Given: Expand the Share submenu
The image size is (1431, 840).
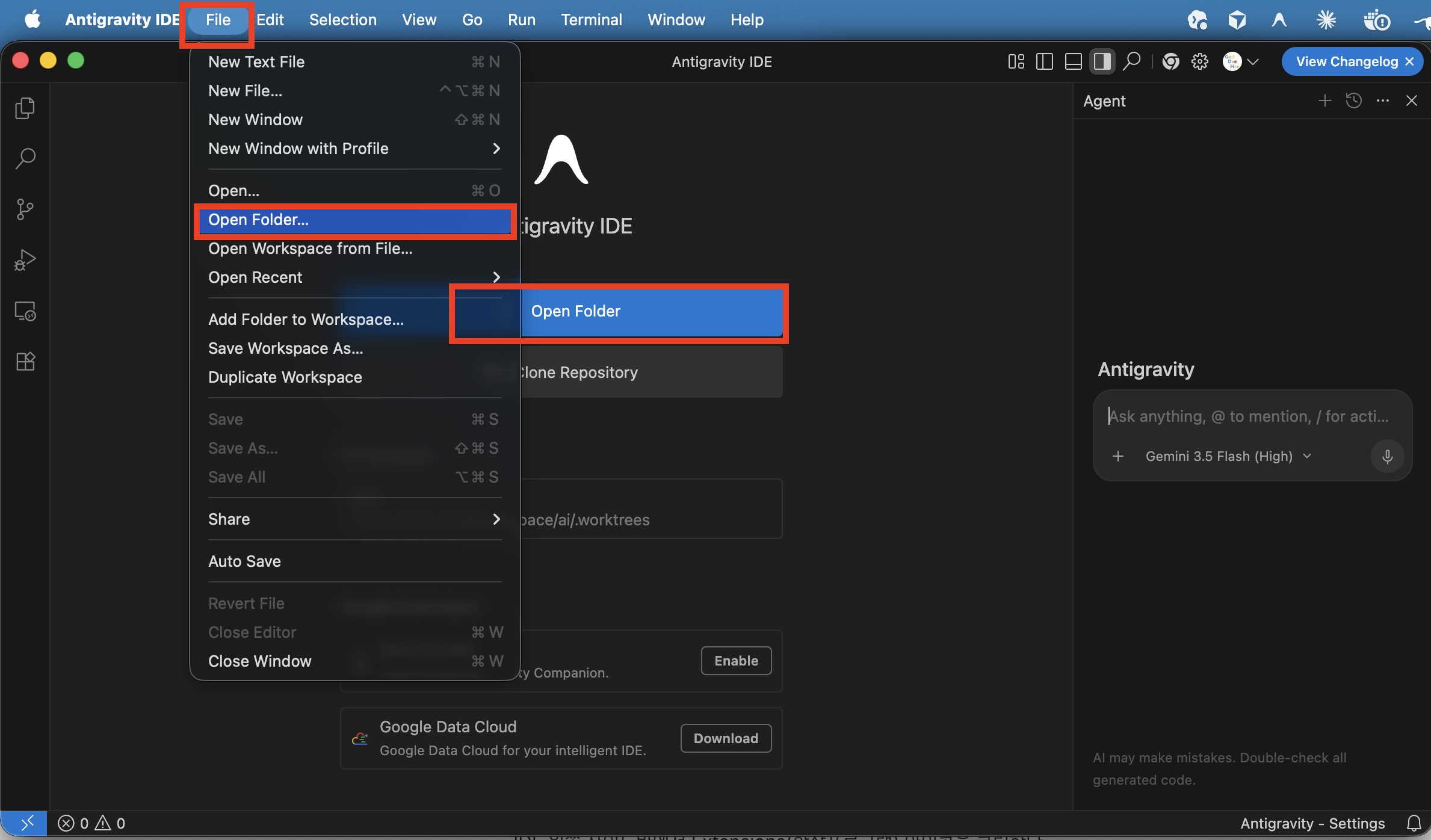Looking at the screenshot, I should point(354,519).
